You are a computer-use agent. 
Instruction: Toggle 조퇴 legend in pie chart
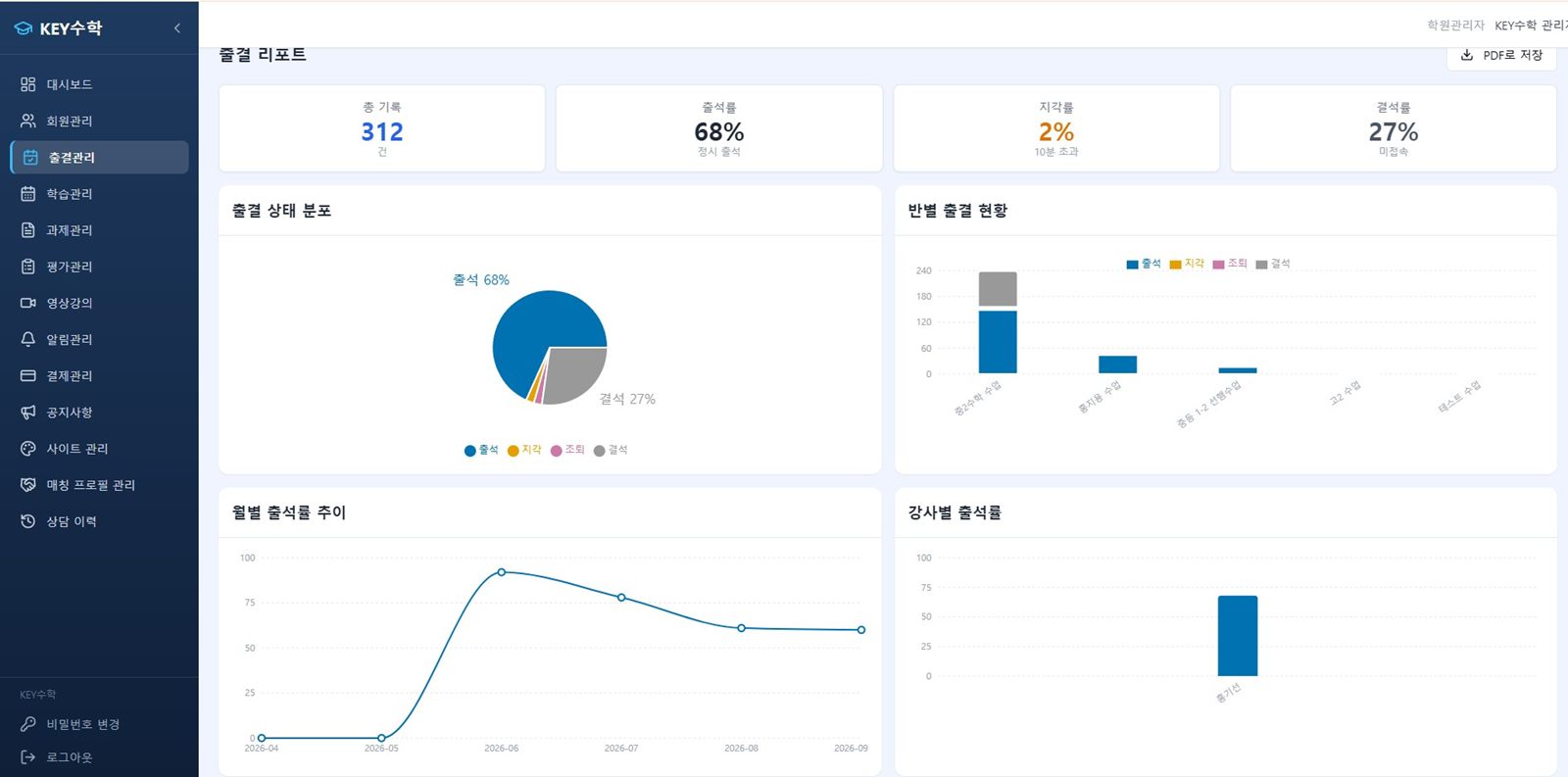pyautogui.click(x=567, y=450)
